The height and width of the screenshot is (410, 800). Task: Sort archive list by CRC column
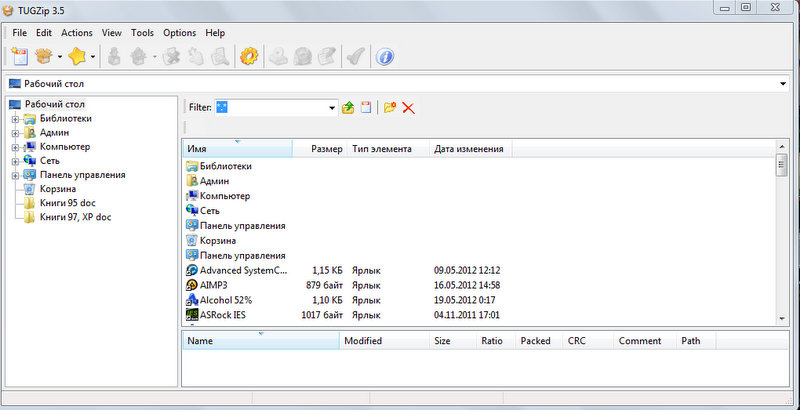(x=588, y=341)
